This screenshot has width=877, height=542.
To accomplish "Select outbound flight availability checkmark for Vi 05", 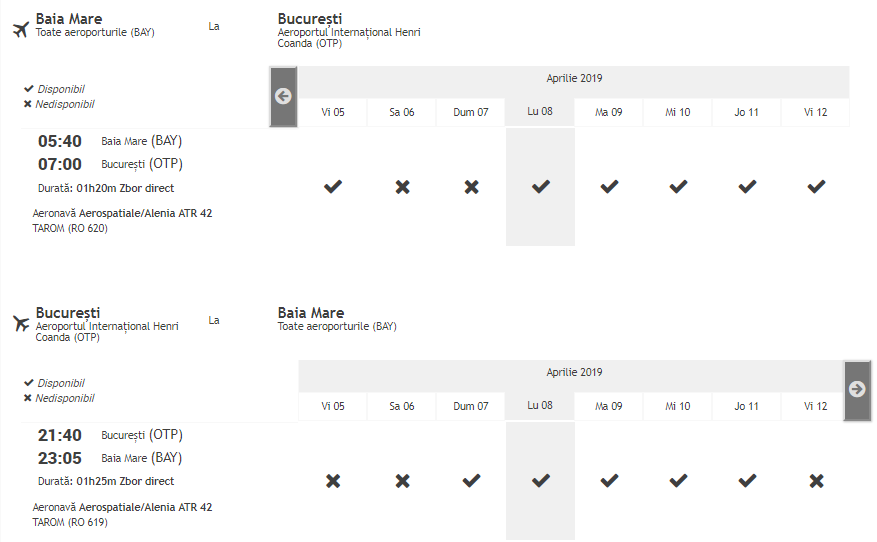I will [333, 186].
